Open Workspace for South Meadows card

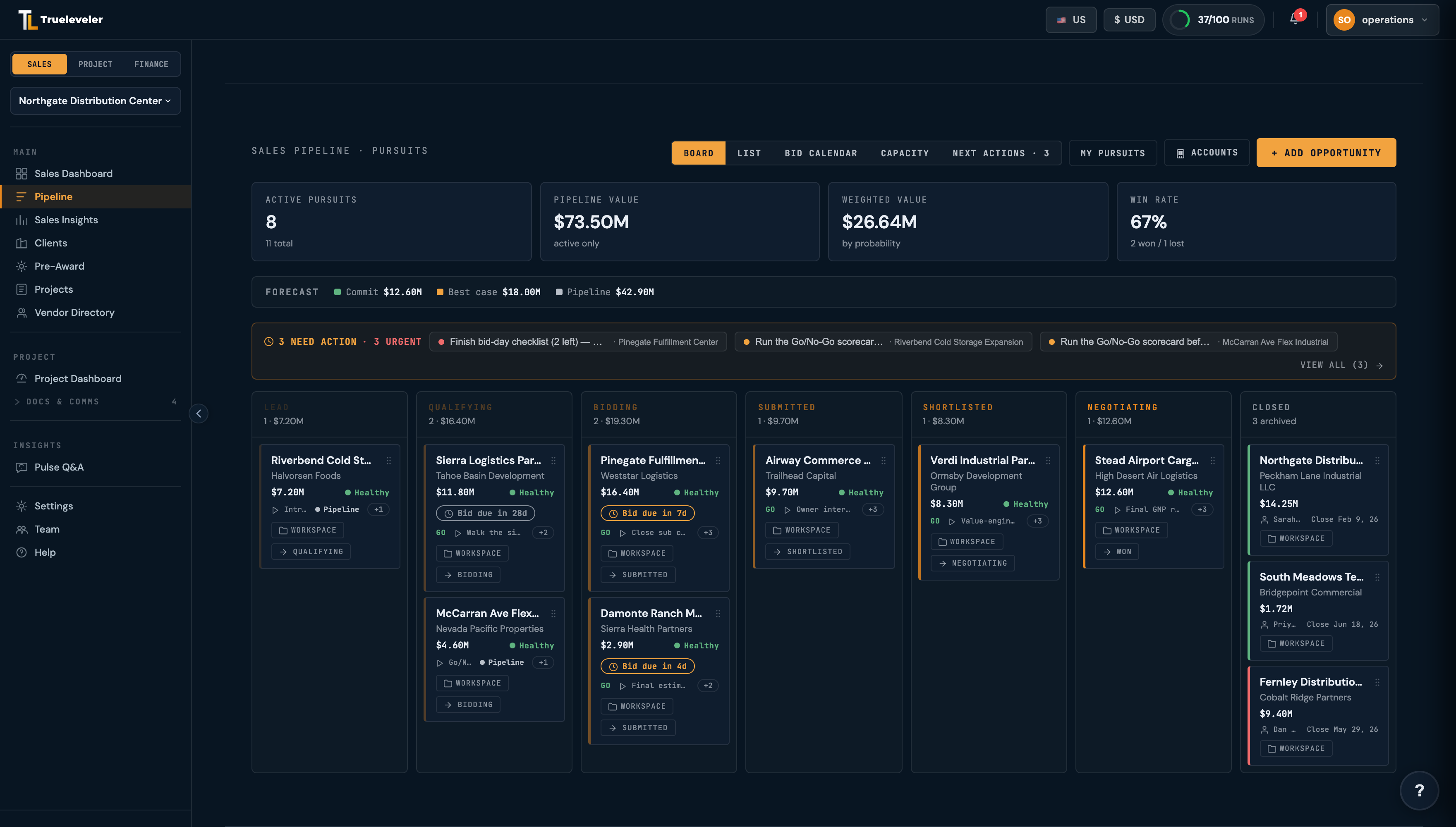pos(1296,643)
